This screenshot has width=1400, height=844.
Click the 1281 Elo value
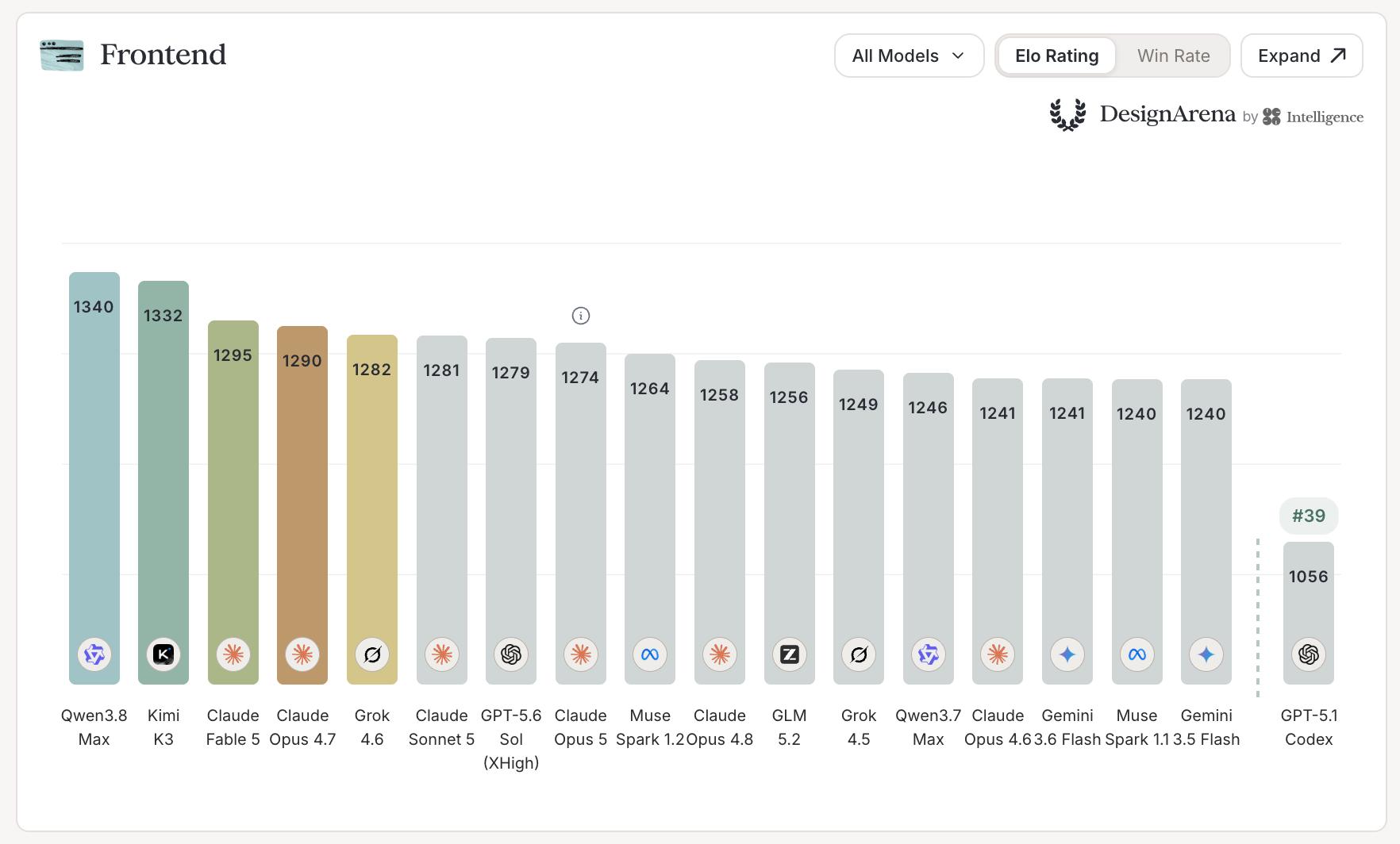[442, 370]
